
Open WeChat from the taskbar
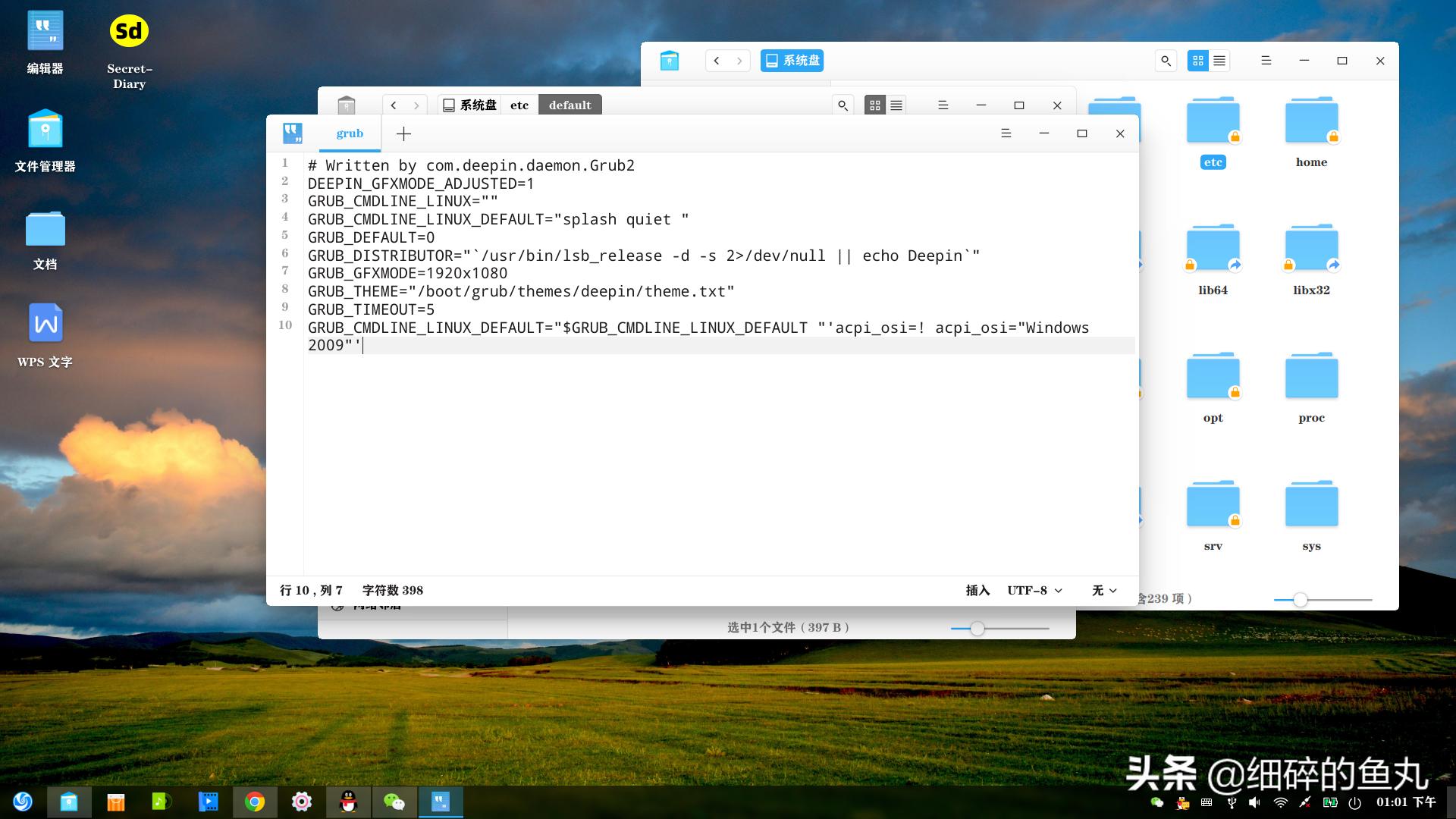tap(394, 802)
